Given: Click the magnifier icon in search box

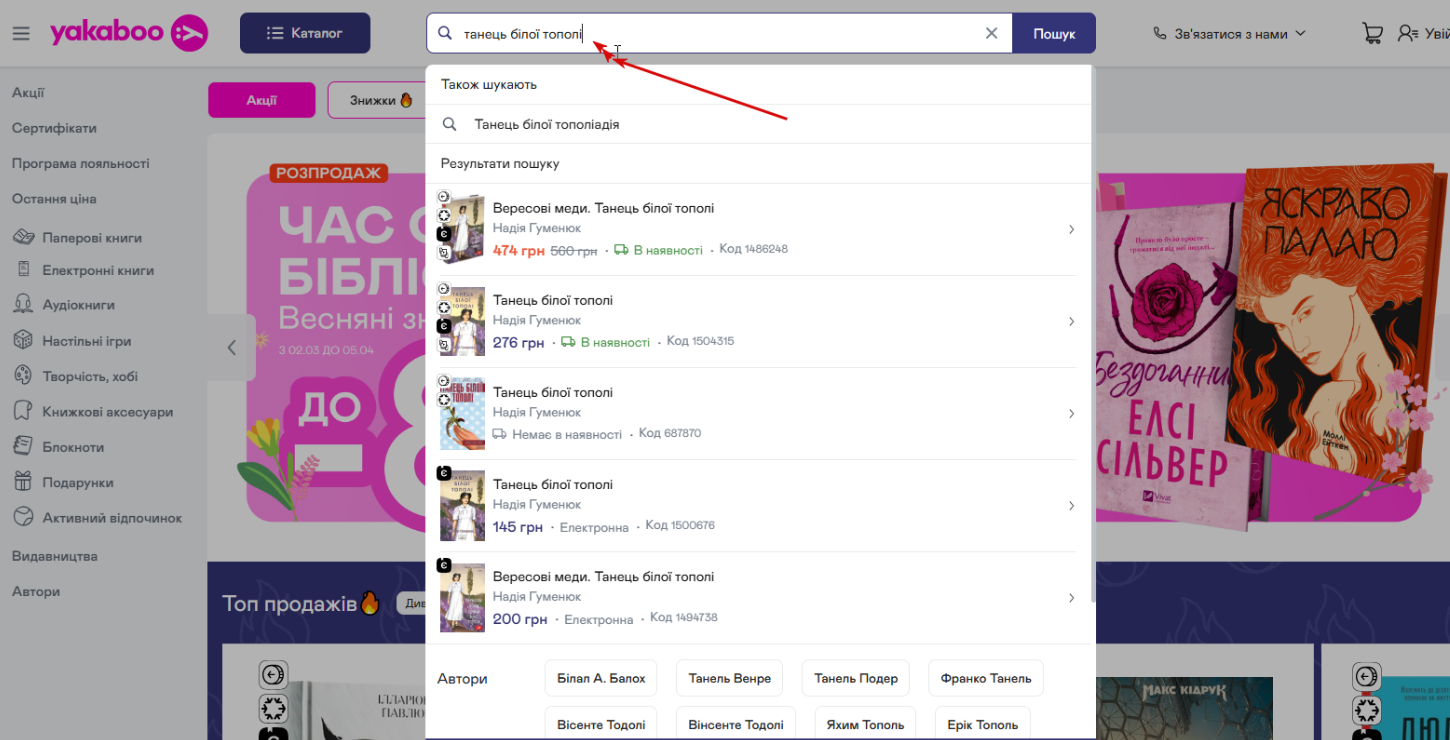Looking at the screenshot, I should [445, 33].
